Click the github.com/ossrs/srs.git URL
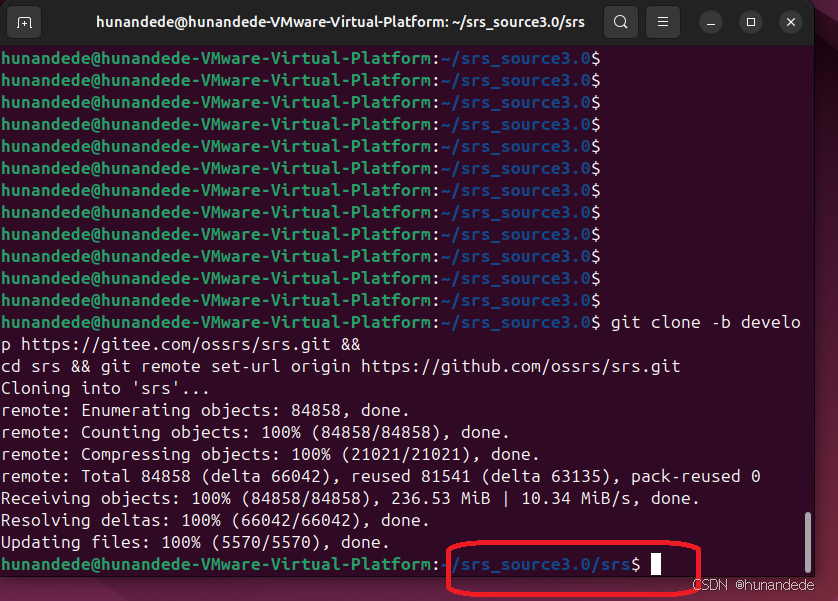 (521, 366)
